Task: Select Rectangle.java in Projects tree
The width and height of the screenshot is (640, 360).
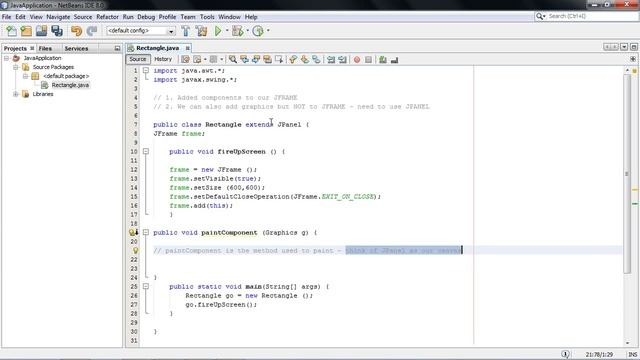Action: [x=70, y=85]
